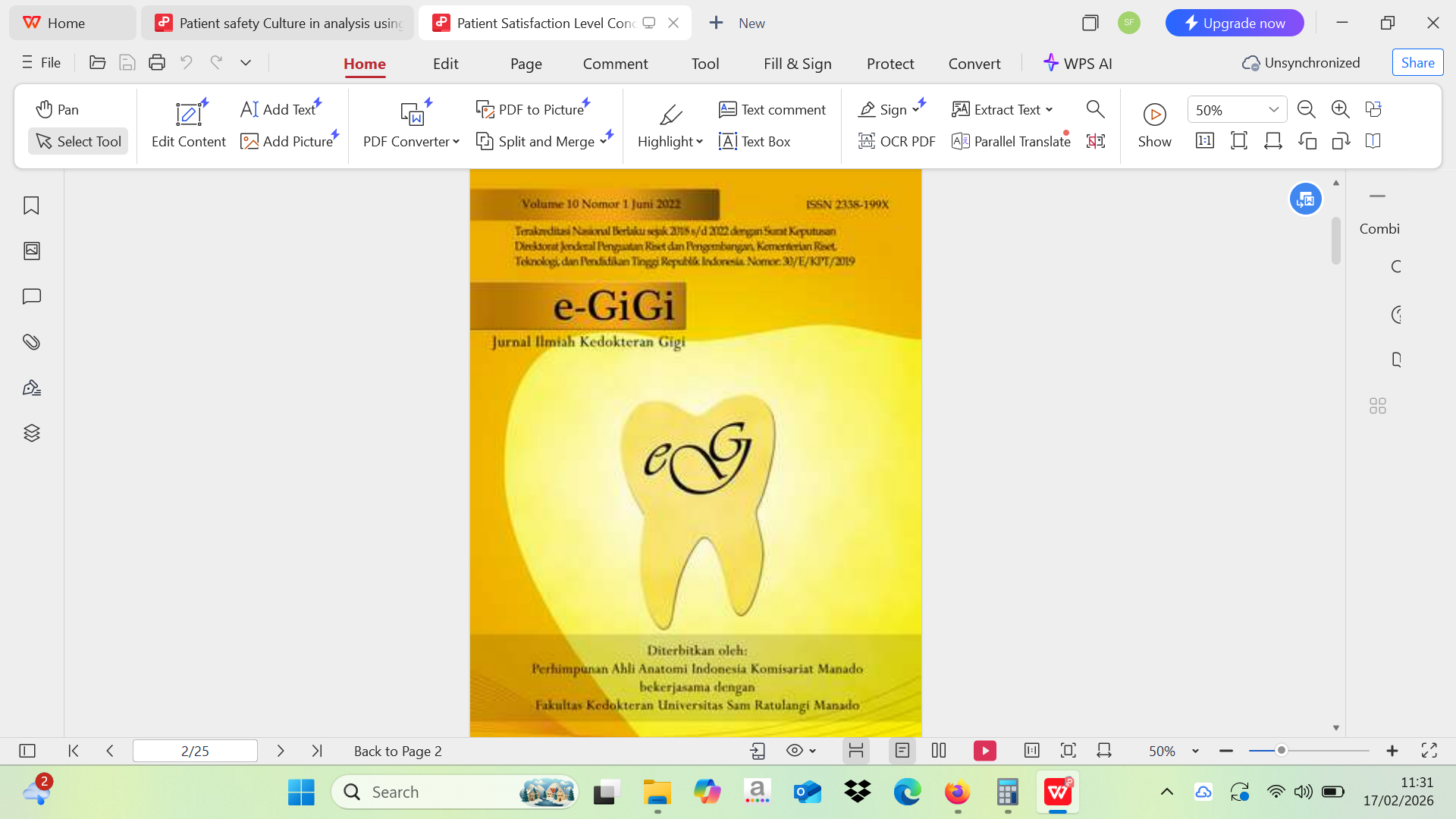Image resolution: width=1456 pixels, height=819 pixels.
Task: Click the Print icon in quick toolbar
Action: (x=157, y=63)
